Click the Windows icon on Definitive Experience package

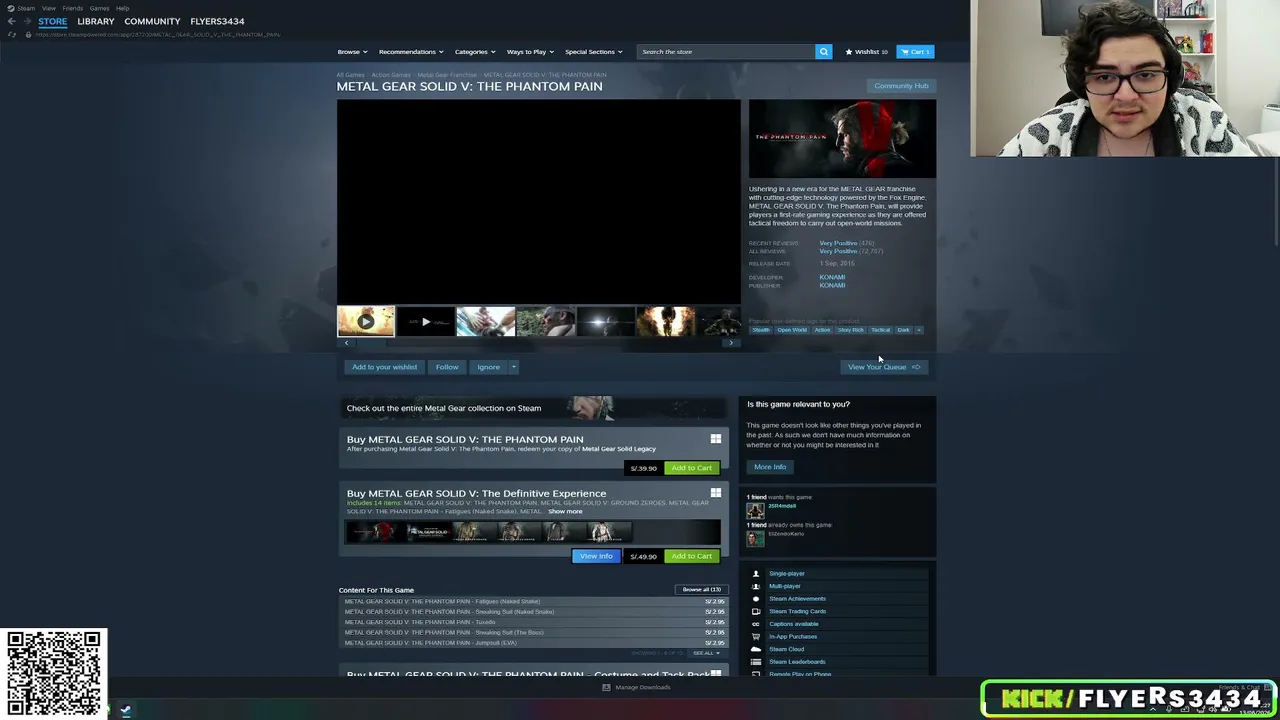(716, 493)
